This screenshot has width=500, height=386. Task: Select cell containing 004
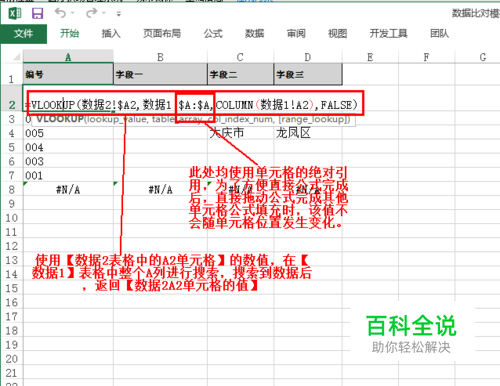pyautogui.click(x=68, y=147)
